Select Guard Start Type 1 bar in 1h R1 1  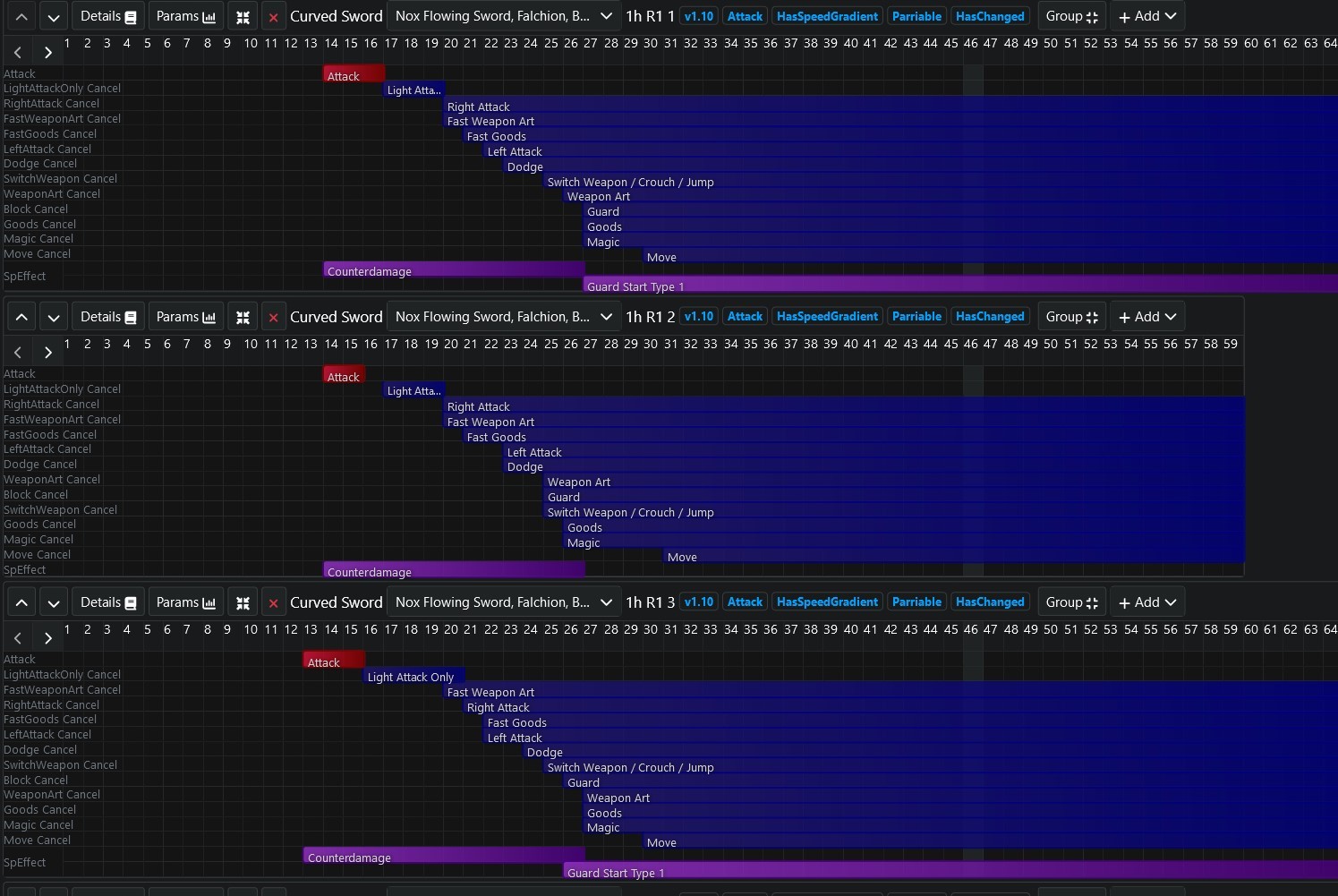960,286
